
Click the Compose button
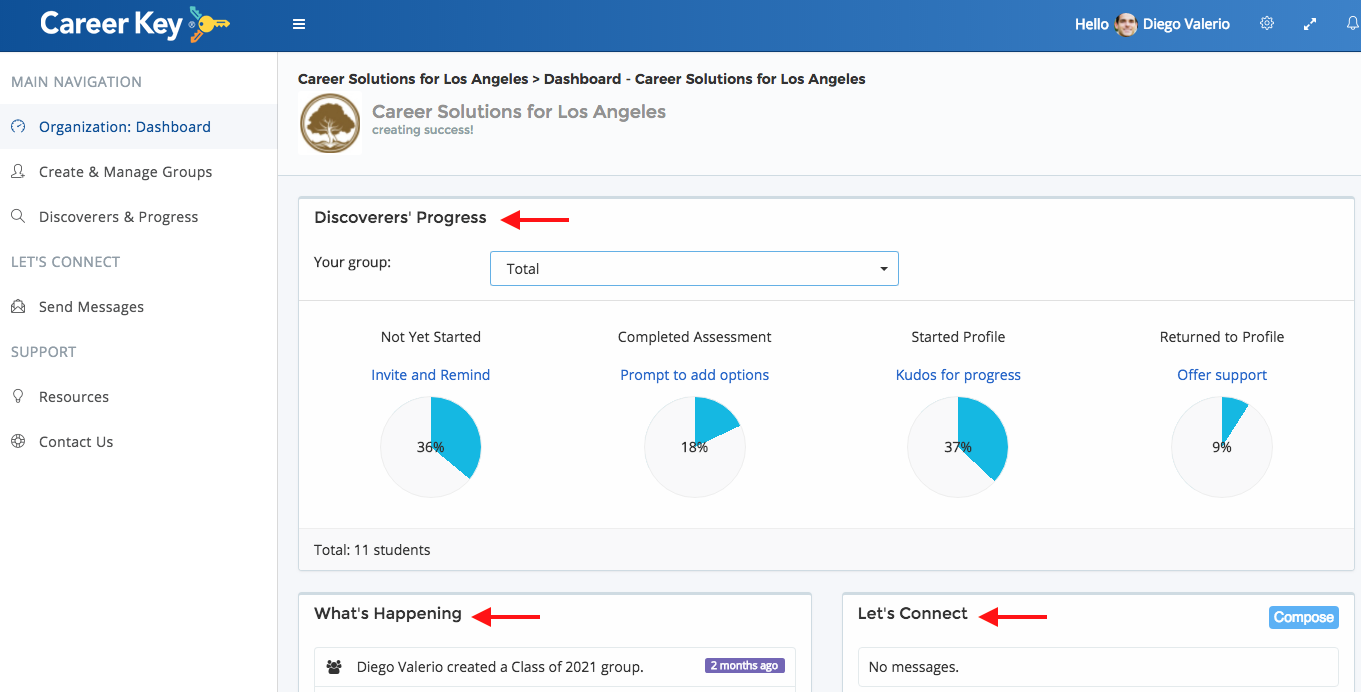[1303, 617]
